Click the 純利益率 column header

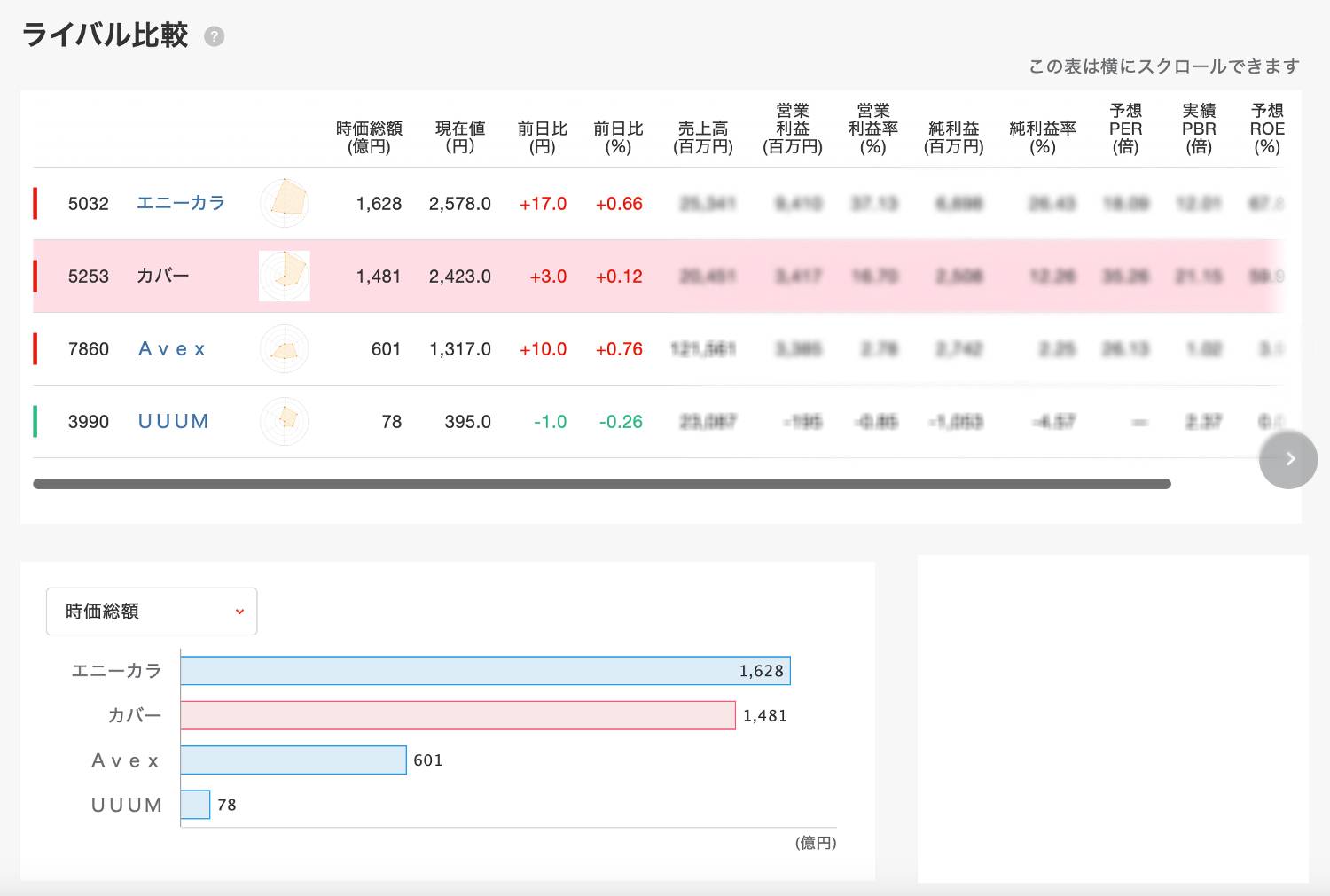pos(1042,137)
